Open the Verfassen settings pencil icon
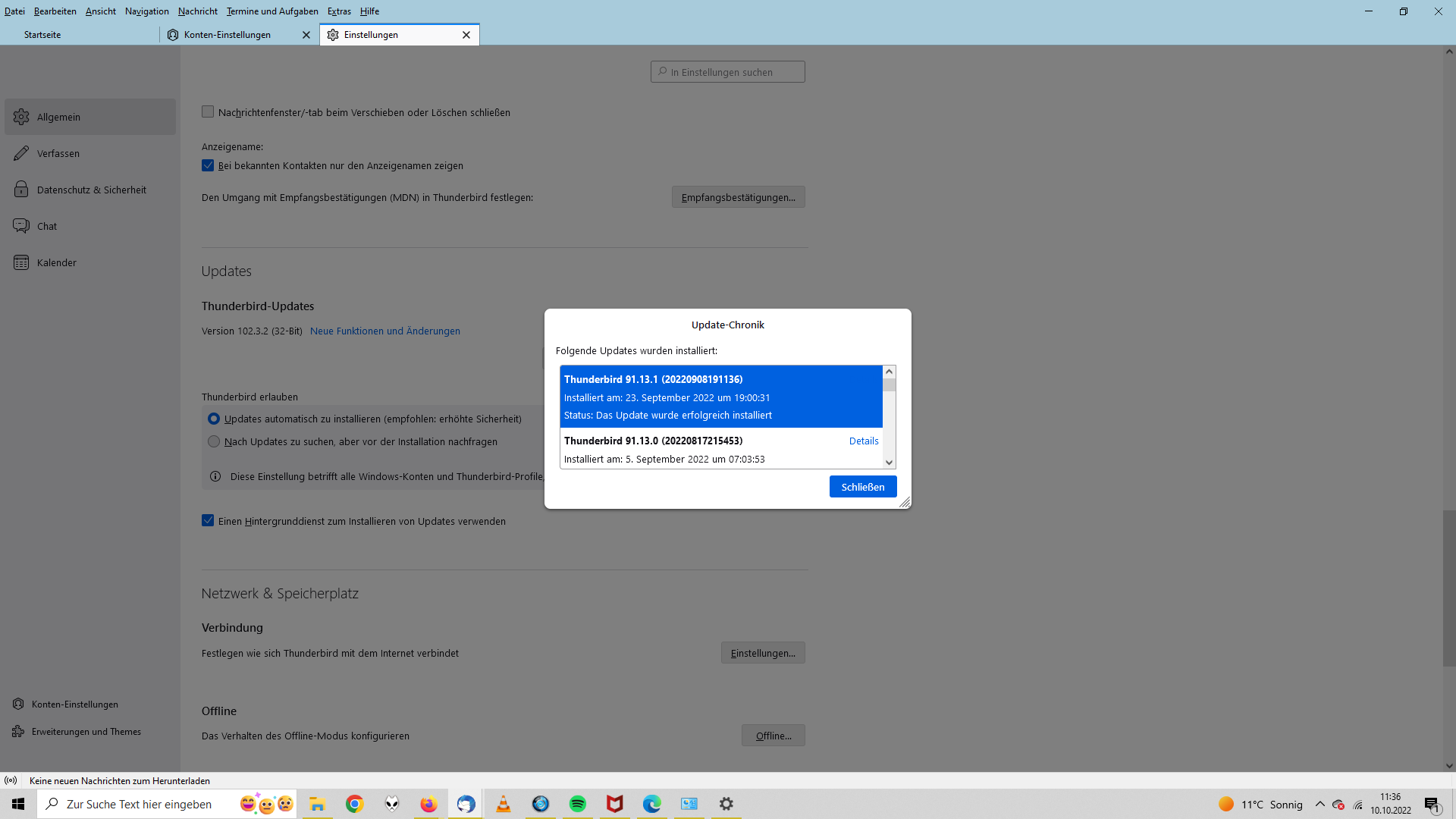 point(21,153)
